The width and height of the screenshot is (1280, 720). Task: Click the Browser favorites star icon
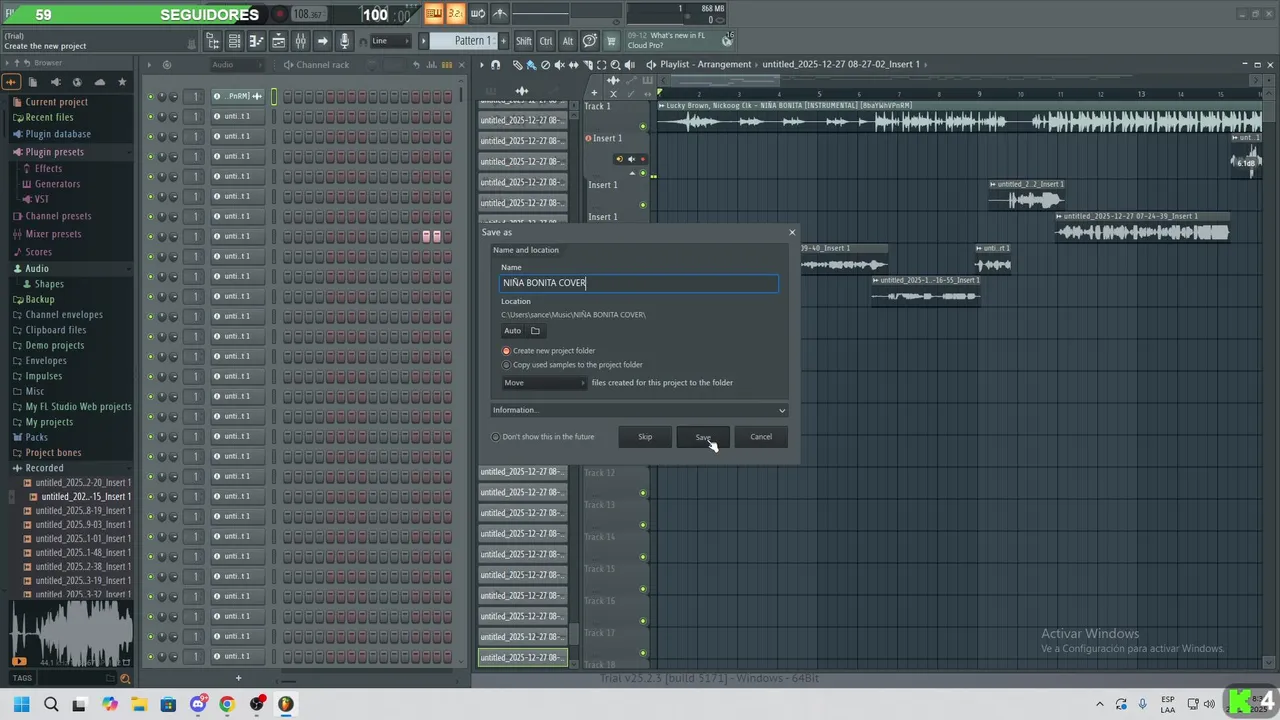[122, 82]
